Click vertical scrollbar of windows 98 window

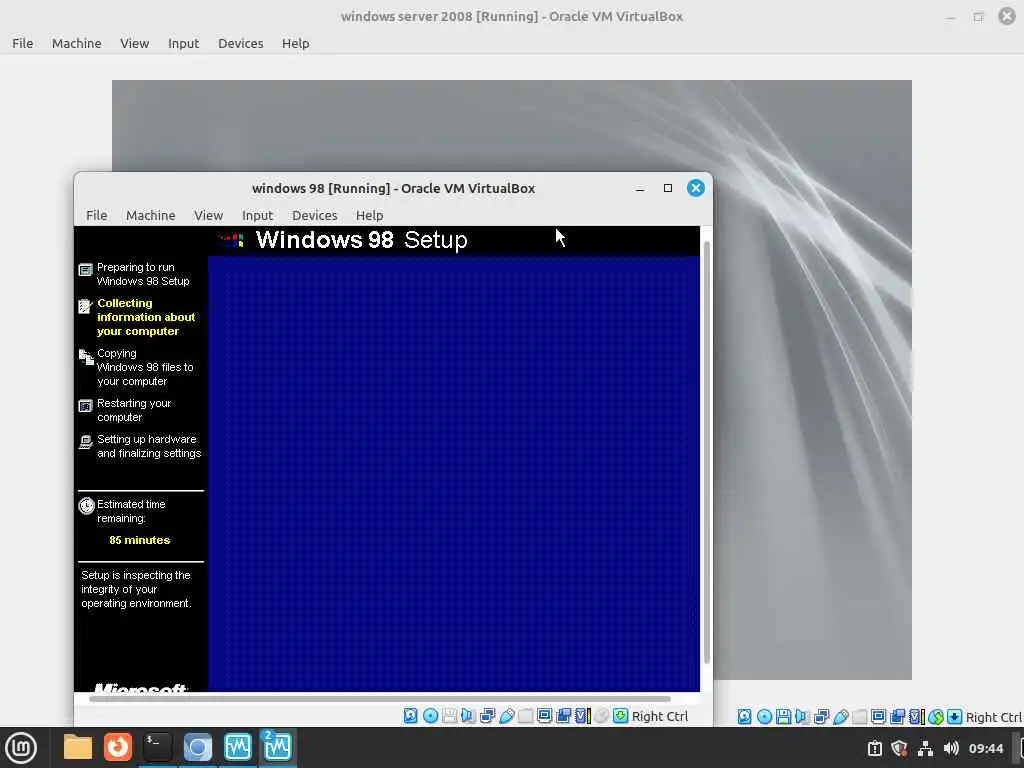707,453
